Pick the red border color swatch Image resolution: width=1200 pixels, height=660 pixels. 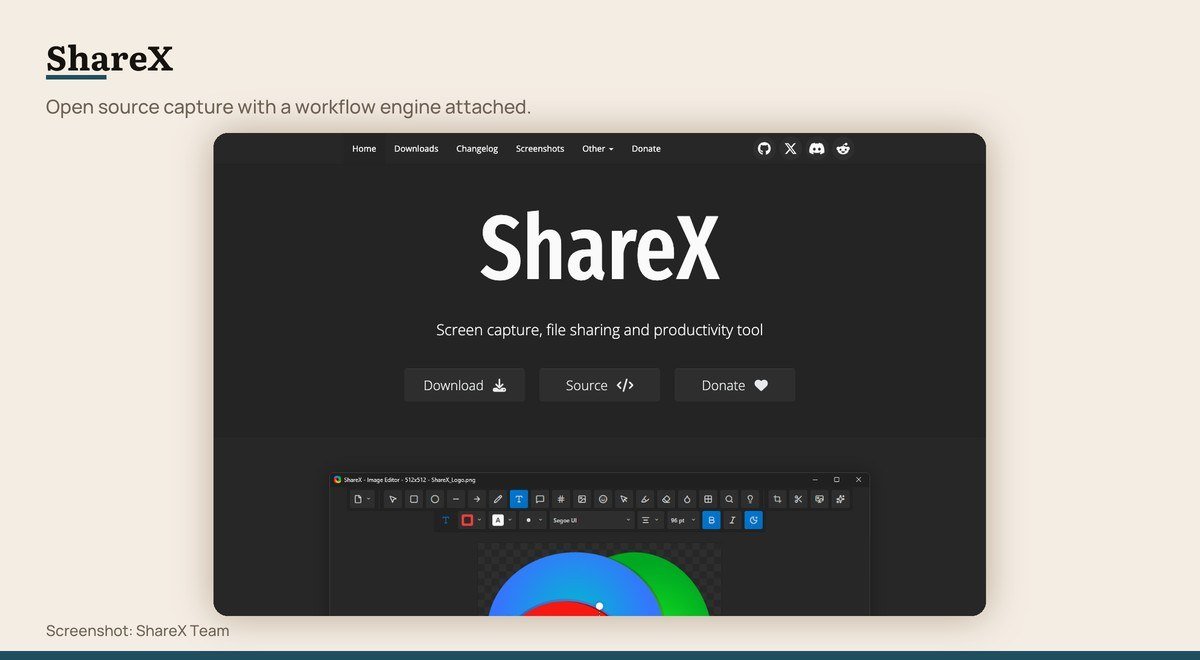tap(467, 520)
